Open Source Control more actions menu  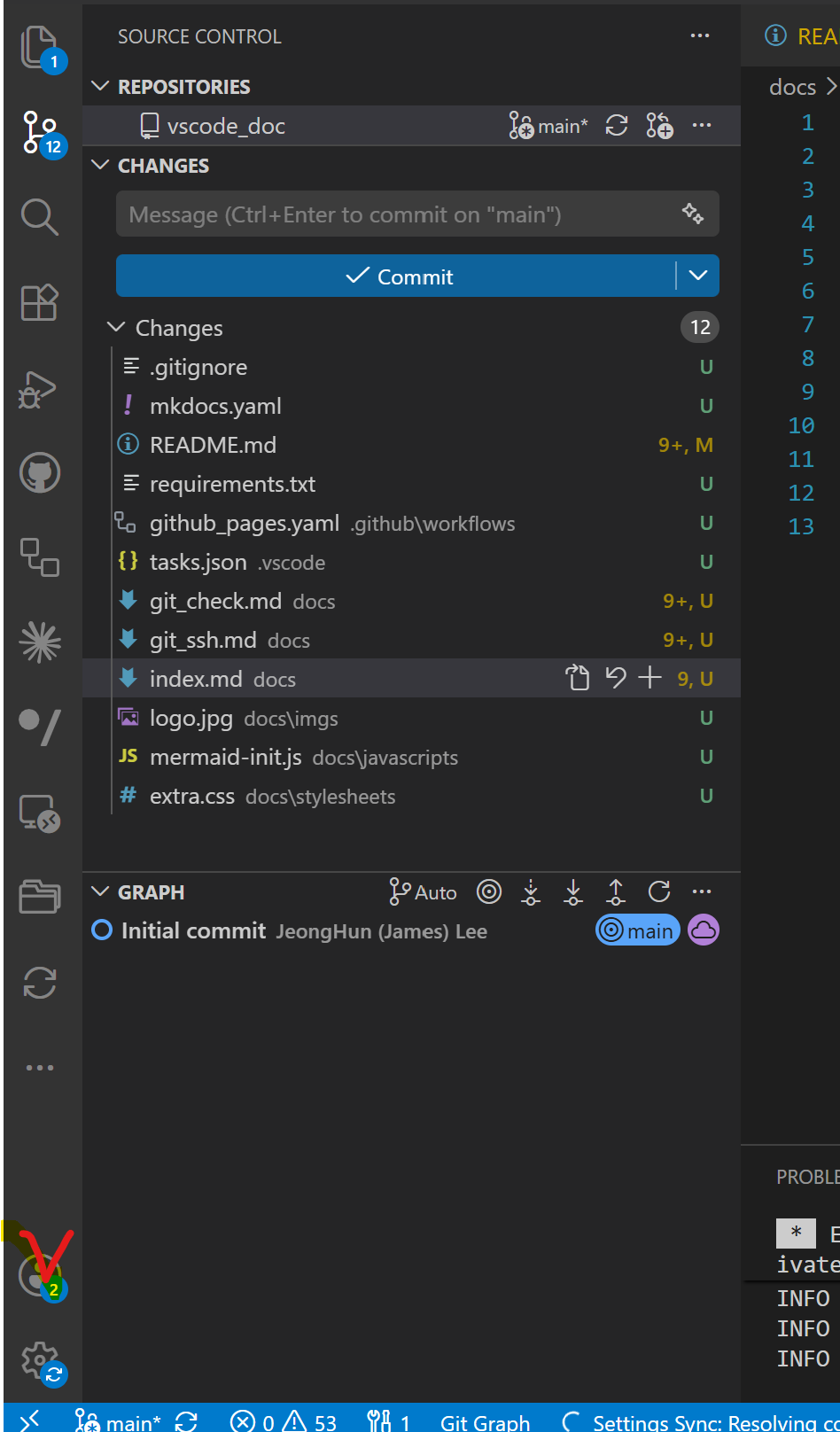(700, 35)
